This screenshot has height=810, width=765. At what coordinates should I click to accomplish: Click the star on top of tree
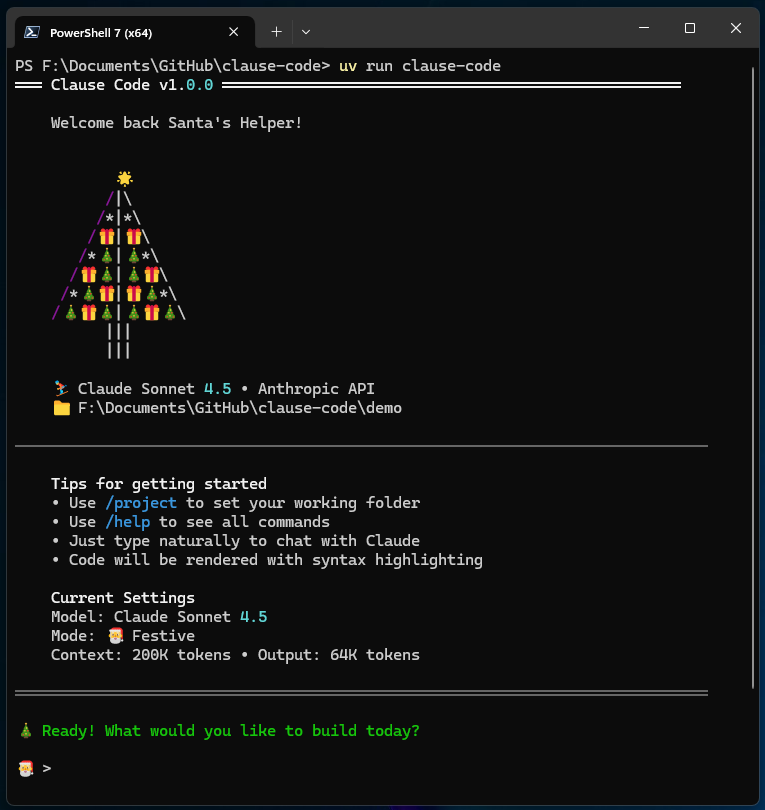point(124,179)
